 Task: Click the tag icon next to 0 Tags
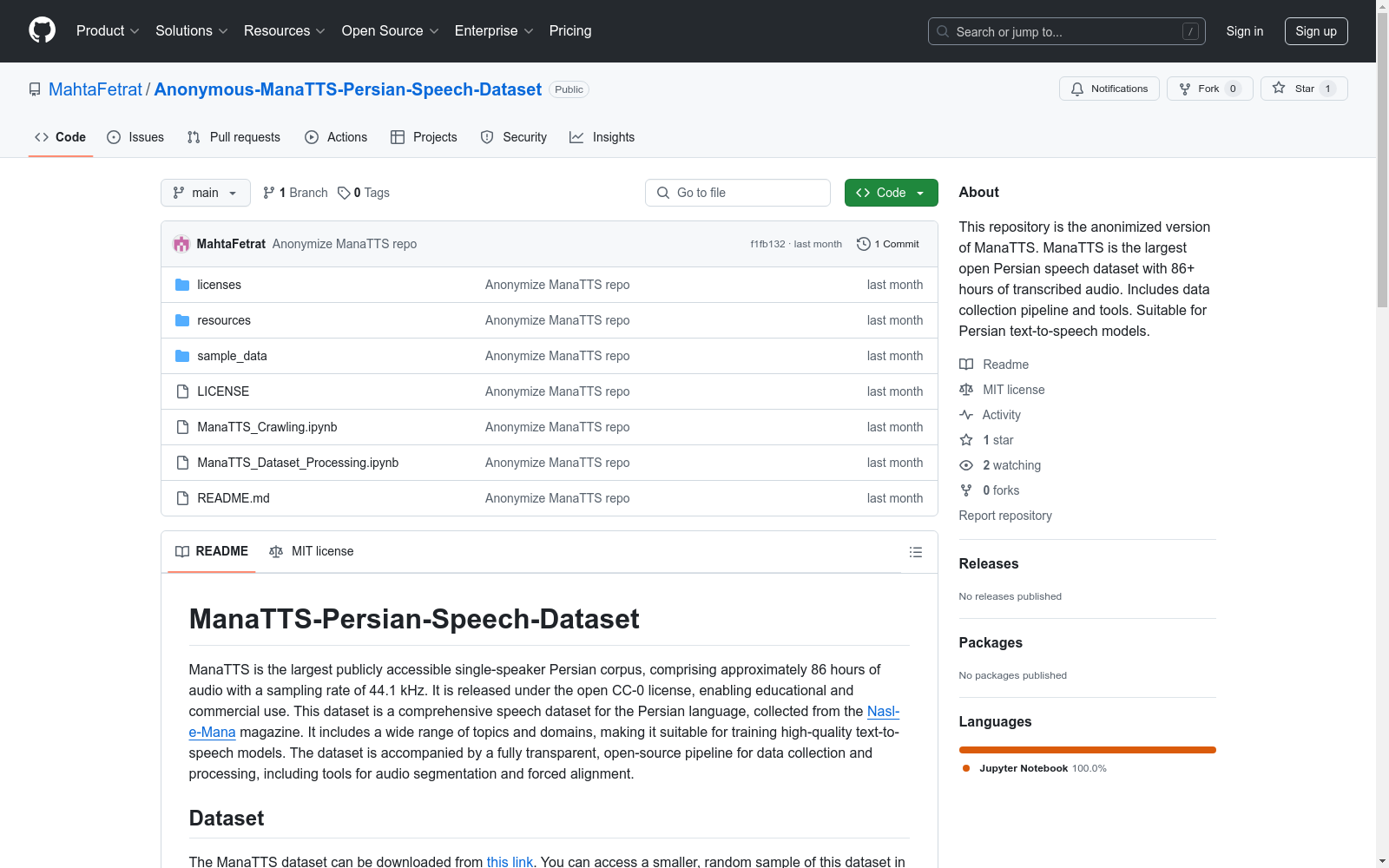[x=344, y=193]
